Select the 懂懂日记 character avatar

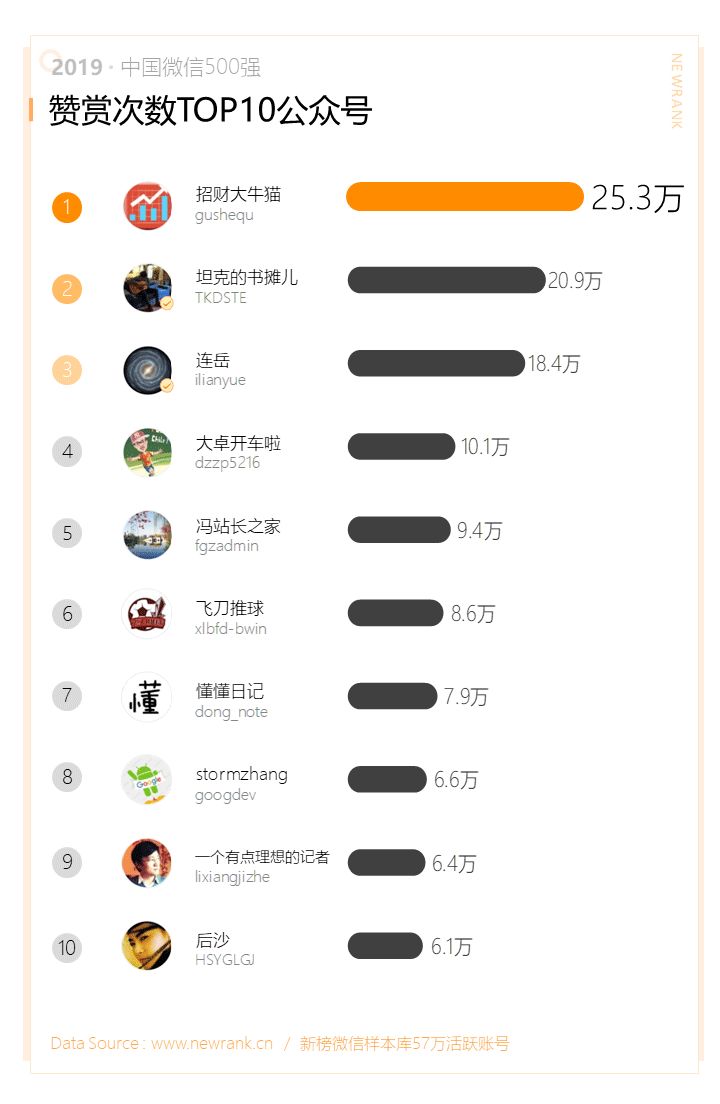(147, 696)
